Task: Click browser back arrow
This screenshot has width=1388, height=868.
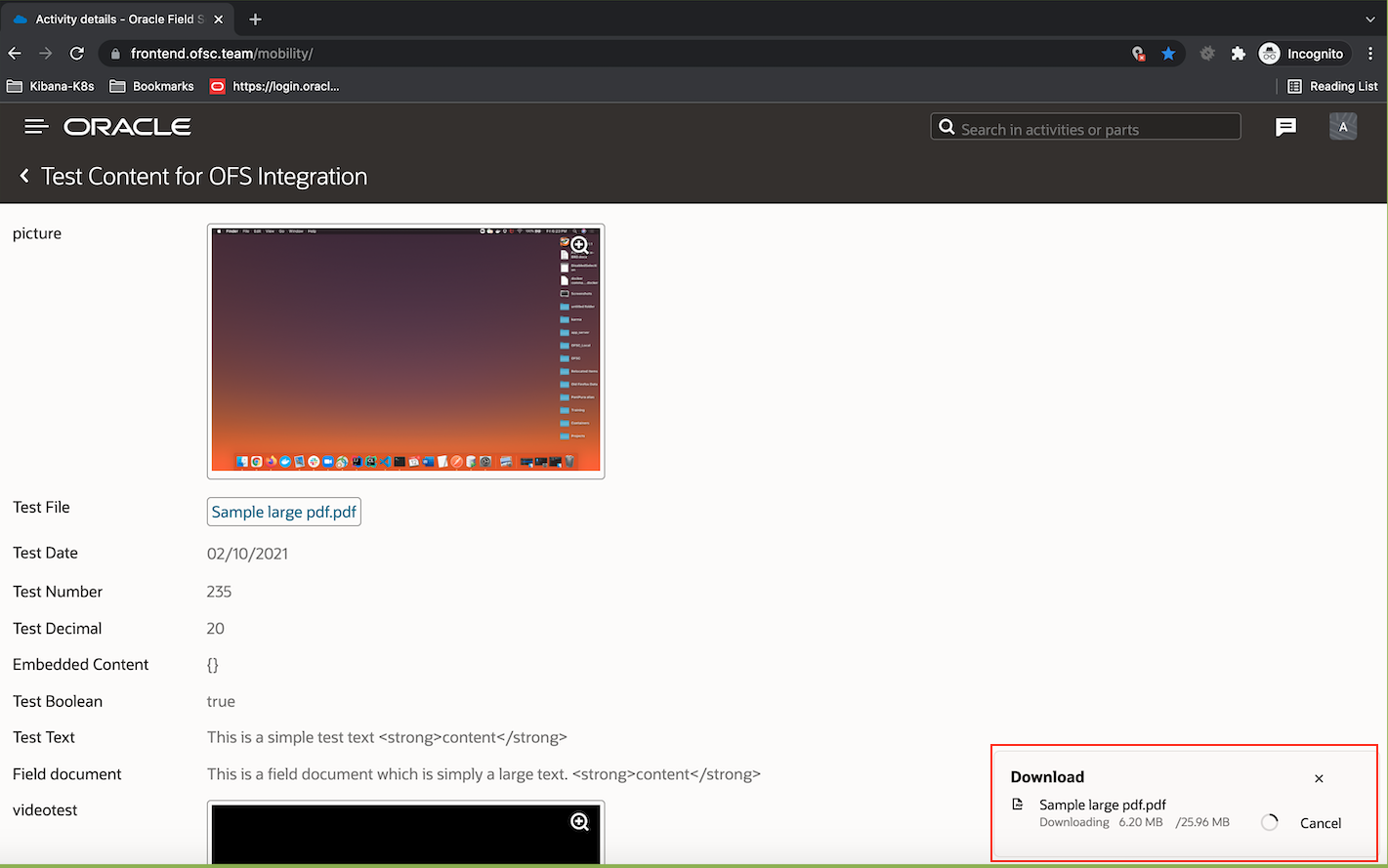Action: pyautogui.click(x=15, y=54)
